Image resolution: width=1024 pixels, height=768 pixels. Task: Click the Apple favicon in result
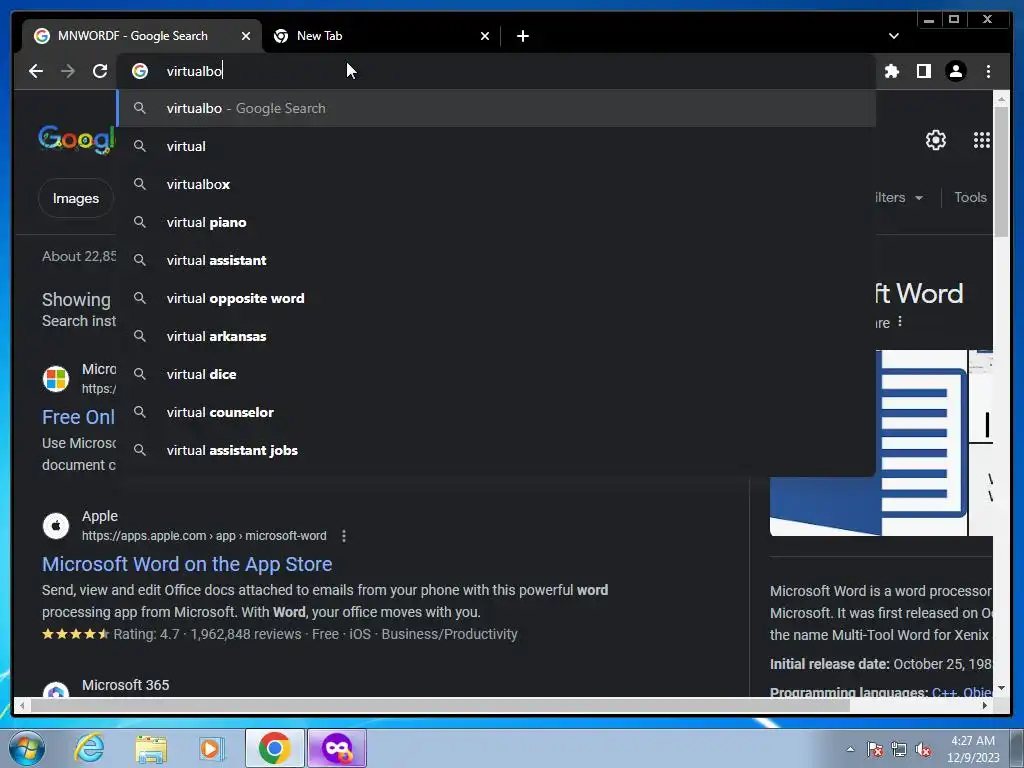point(56,526)
